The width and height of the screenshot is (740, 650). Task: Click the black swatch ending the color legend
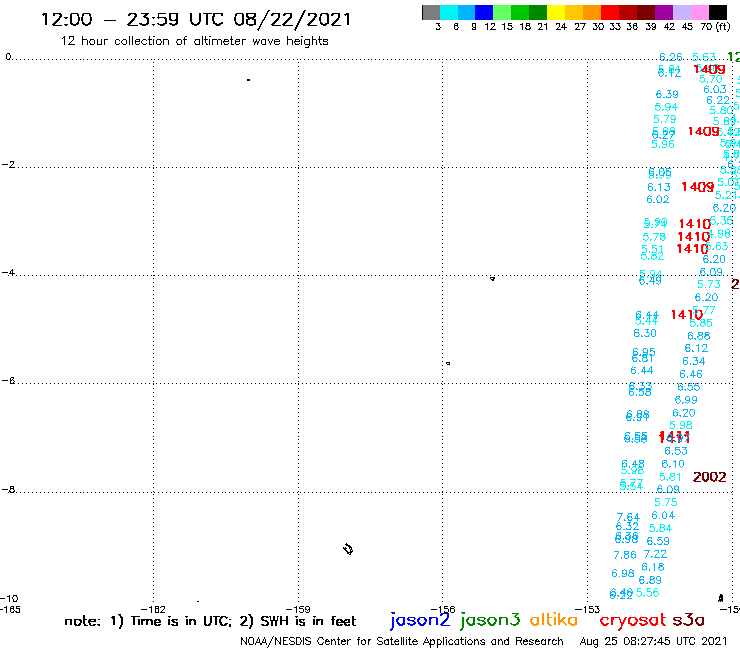[717, 12]
